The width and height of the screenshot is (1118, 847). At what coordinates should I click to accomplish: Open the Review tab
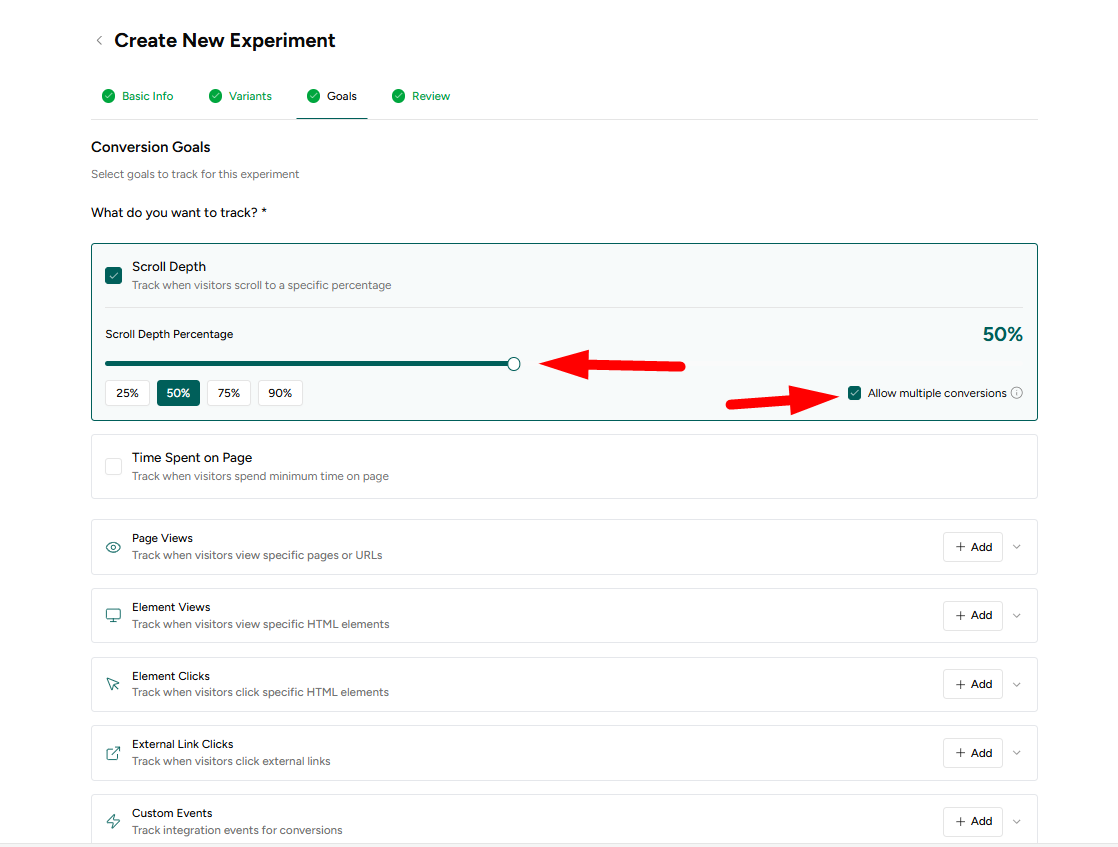(x=421, y=96)
